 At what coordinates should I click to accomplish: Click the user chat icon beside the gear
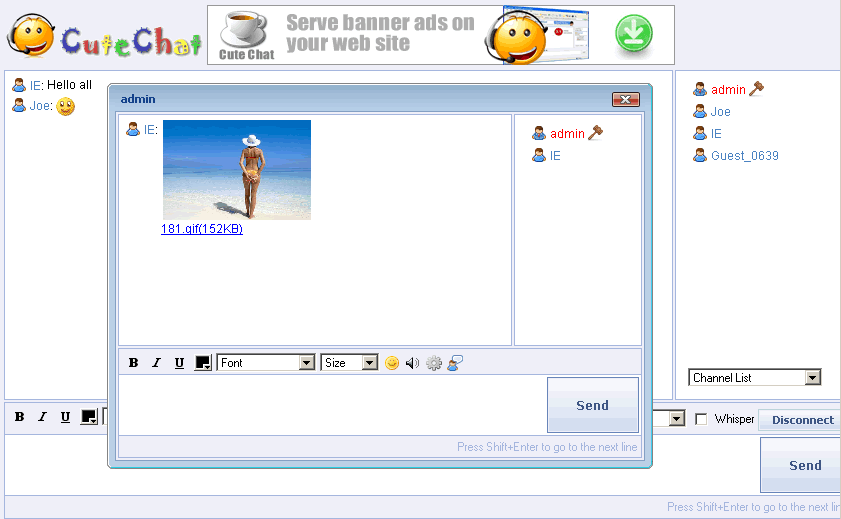point(455,363)
